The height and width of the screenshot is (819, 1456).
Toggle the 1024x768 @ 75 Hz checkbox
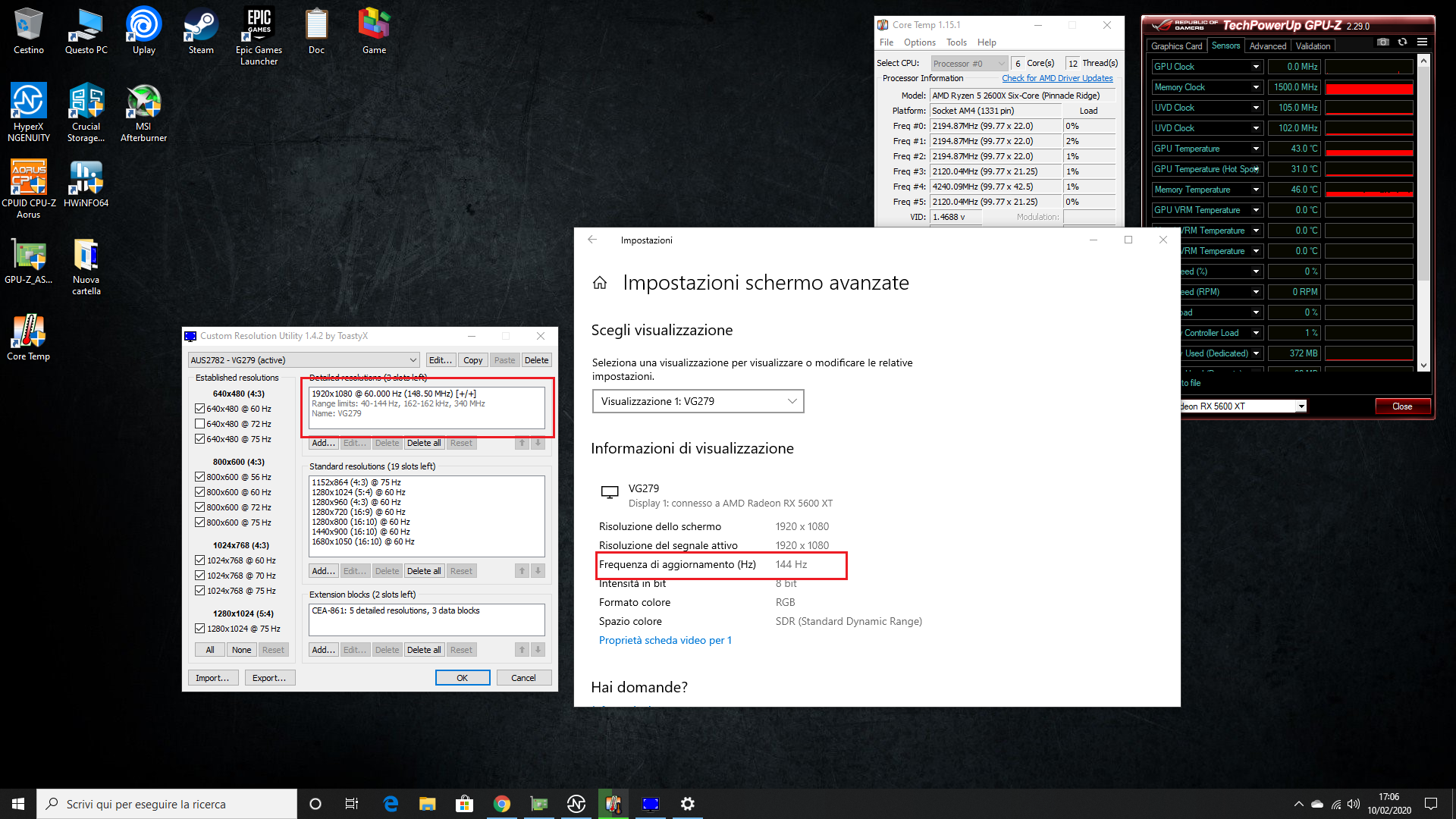point(200,591)
